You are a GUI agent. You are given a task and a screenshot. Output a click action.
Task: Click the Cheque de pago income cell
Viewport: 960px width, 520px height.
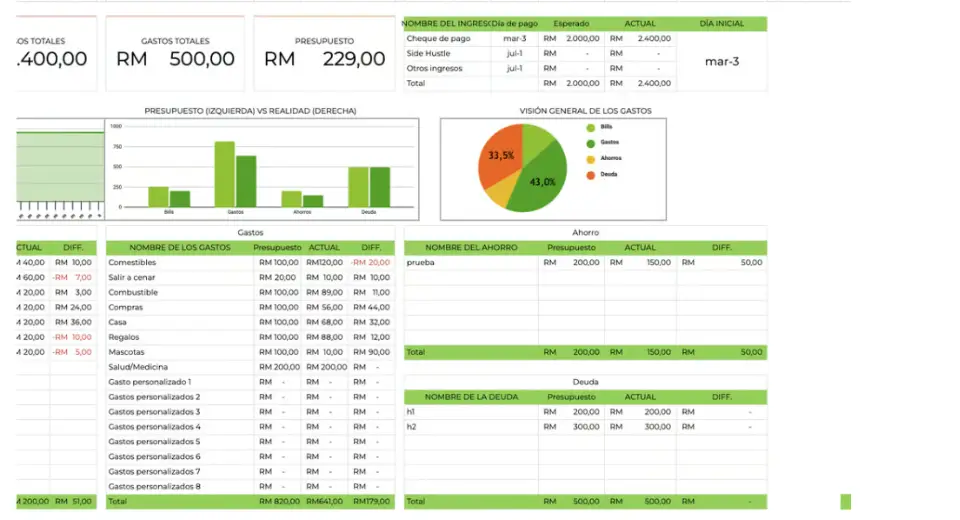446,38
